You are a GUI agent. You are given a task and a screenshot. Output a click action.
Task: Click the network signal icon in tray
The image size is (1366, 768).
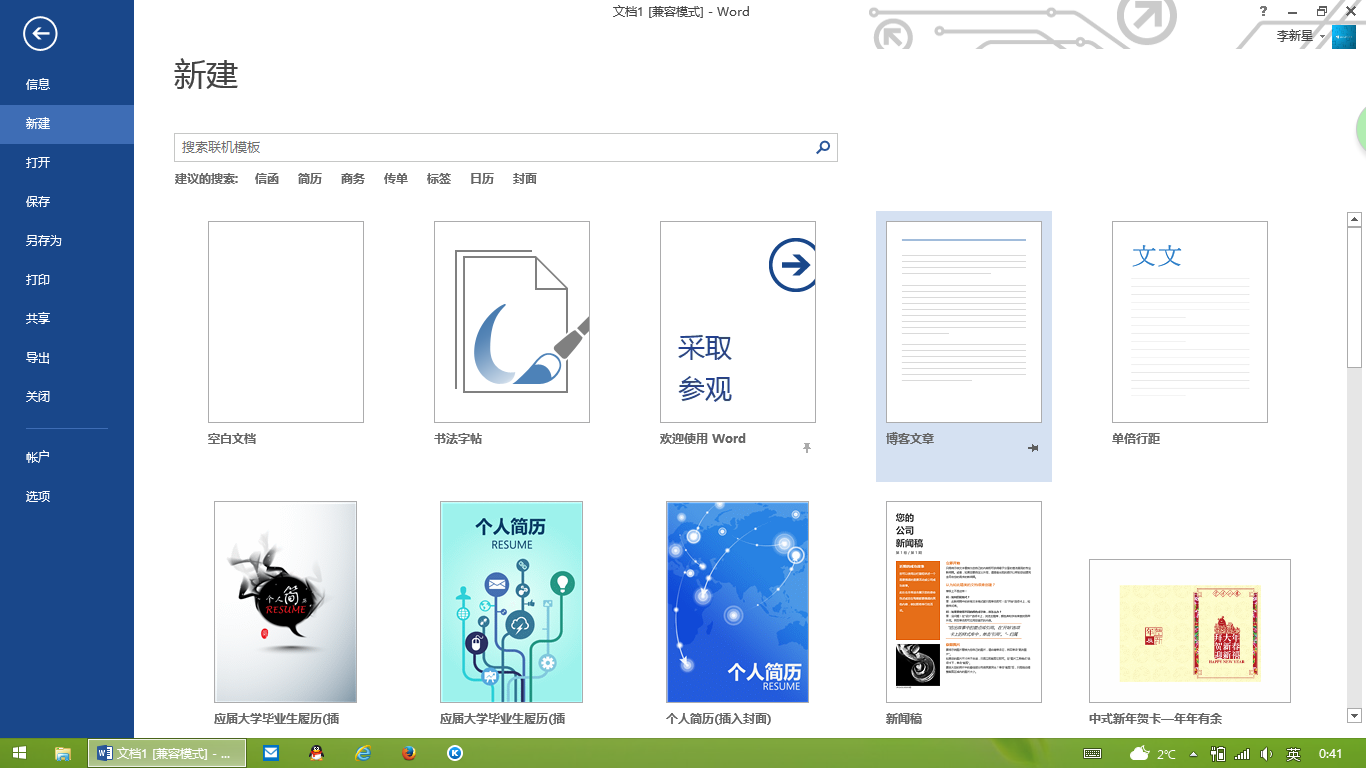1242,754
